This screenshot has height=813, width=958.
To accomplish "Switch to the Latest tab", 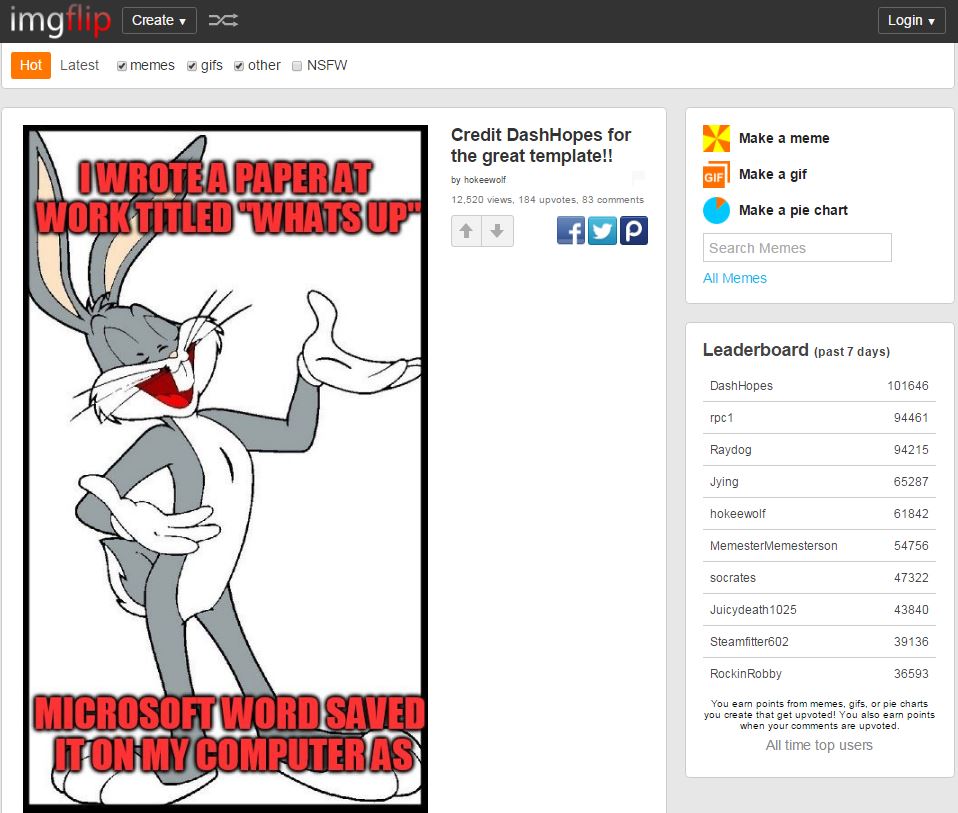I will (x=79, y=65).
